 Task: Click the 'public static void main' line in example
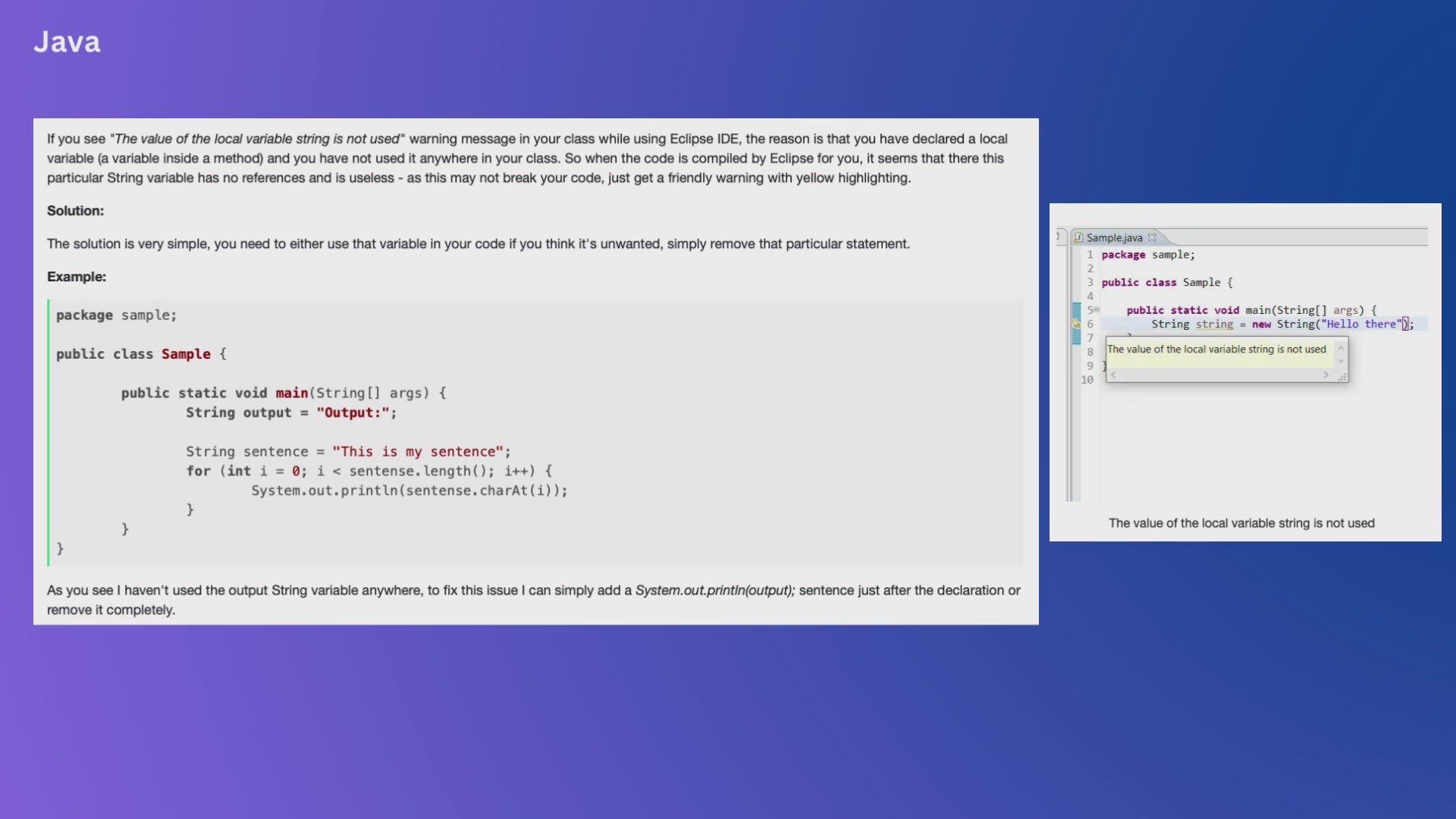pos(284,393)
